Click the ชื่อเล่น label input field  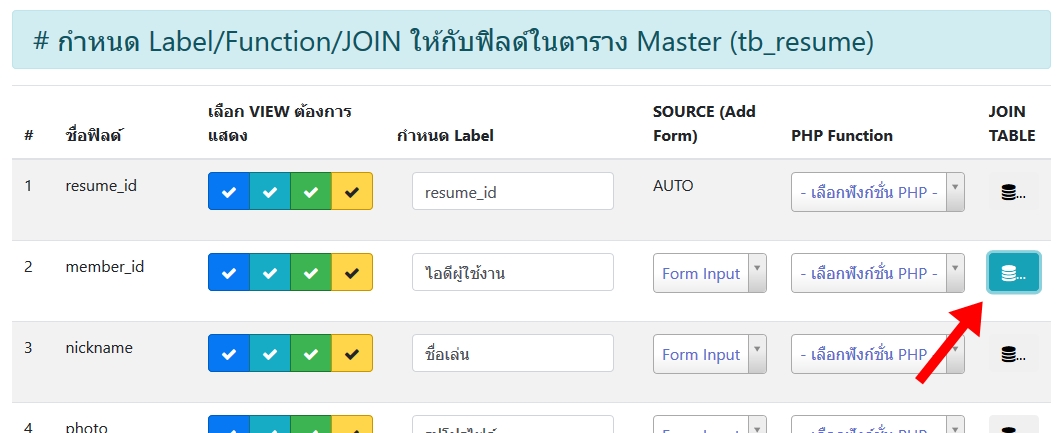[x=513, y=353]
